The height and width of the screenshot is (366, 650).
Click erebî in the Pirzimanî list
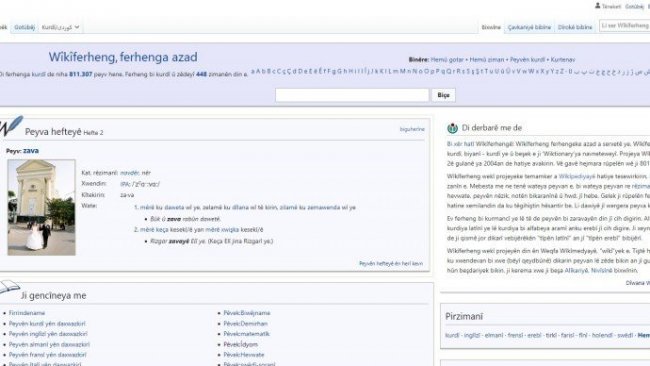pos(534,335)
